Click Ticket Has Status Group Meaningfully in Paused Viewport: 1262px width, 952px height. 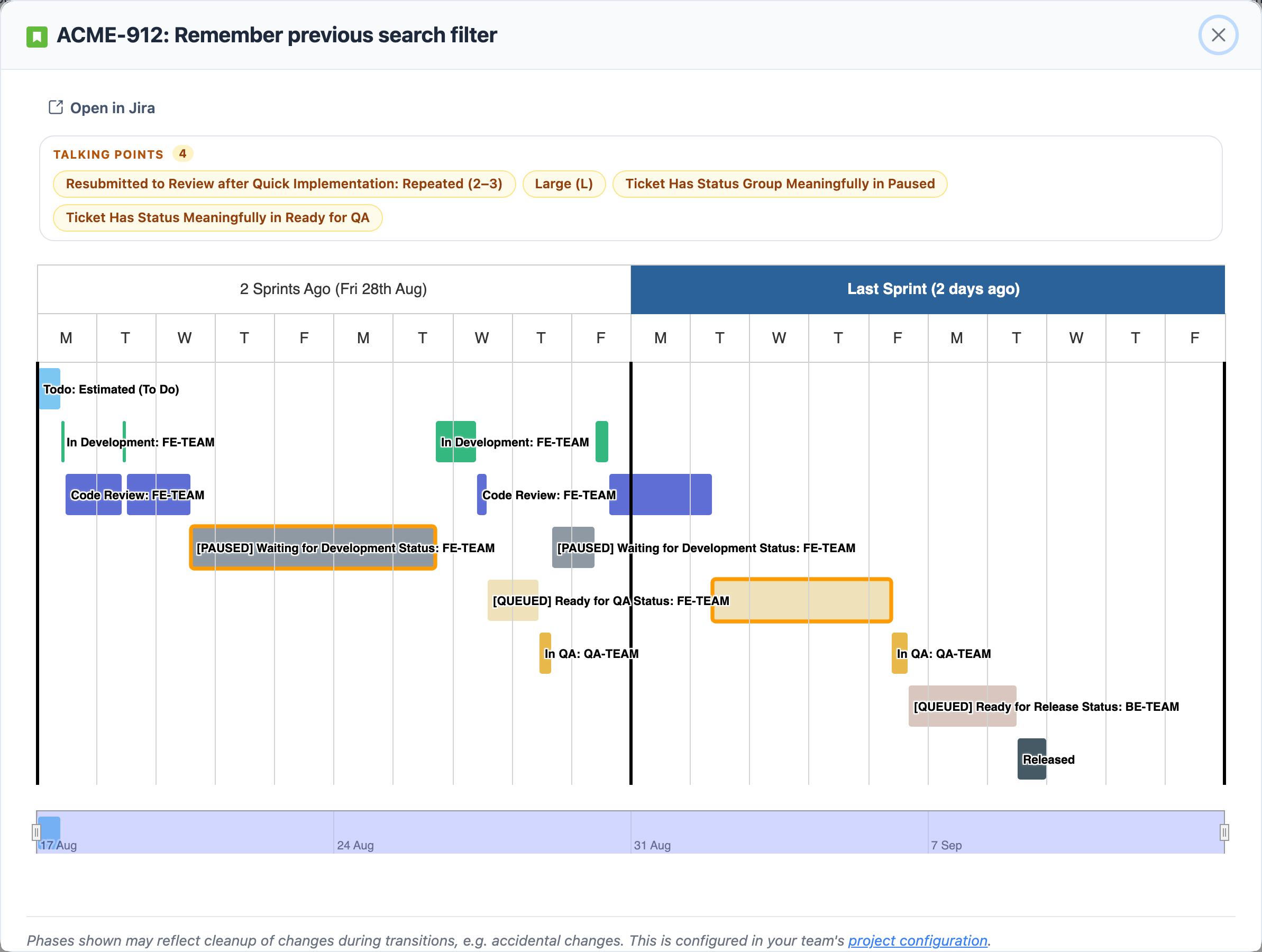[x=780, y=184]
